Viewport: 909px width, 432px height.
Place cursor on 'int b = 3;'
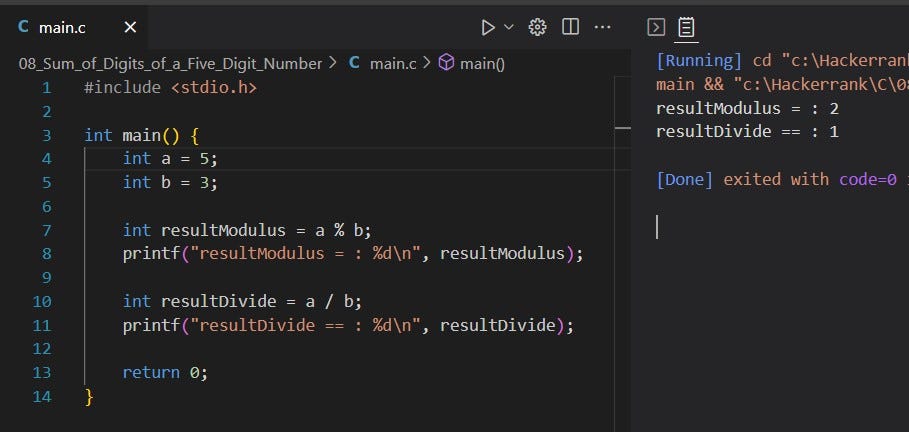(170, 183)
